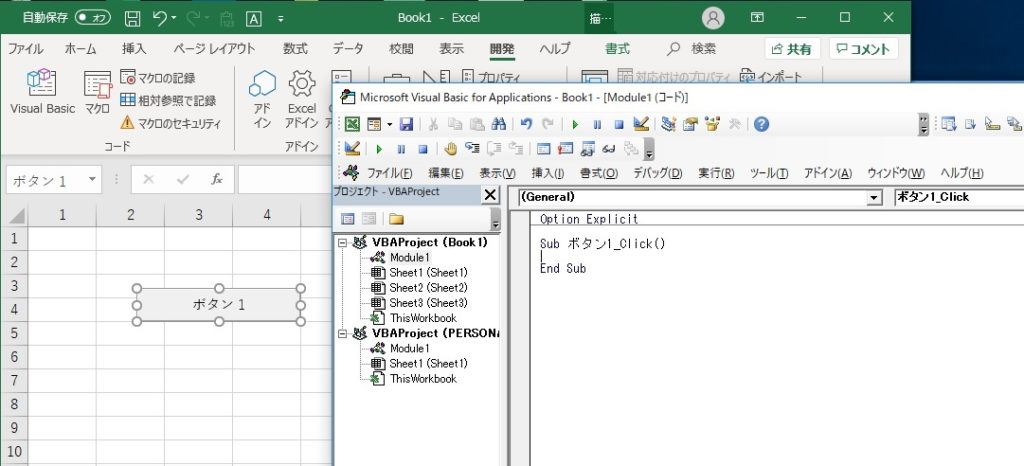
Task: Switch to the 挿入 ribbon tab in Excel
Action: (x=134, y=49)
